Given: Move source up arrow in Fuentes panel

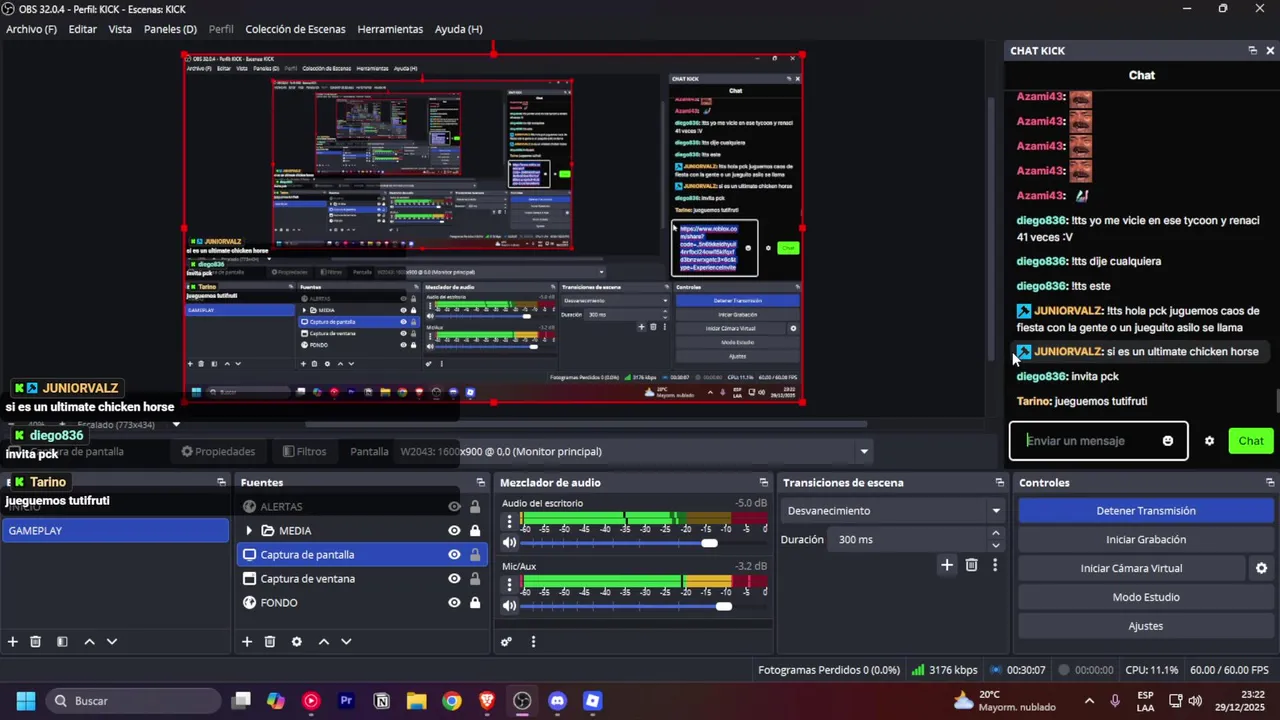Looking at the screenshot, I should 324,642.
